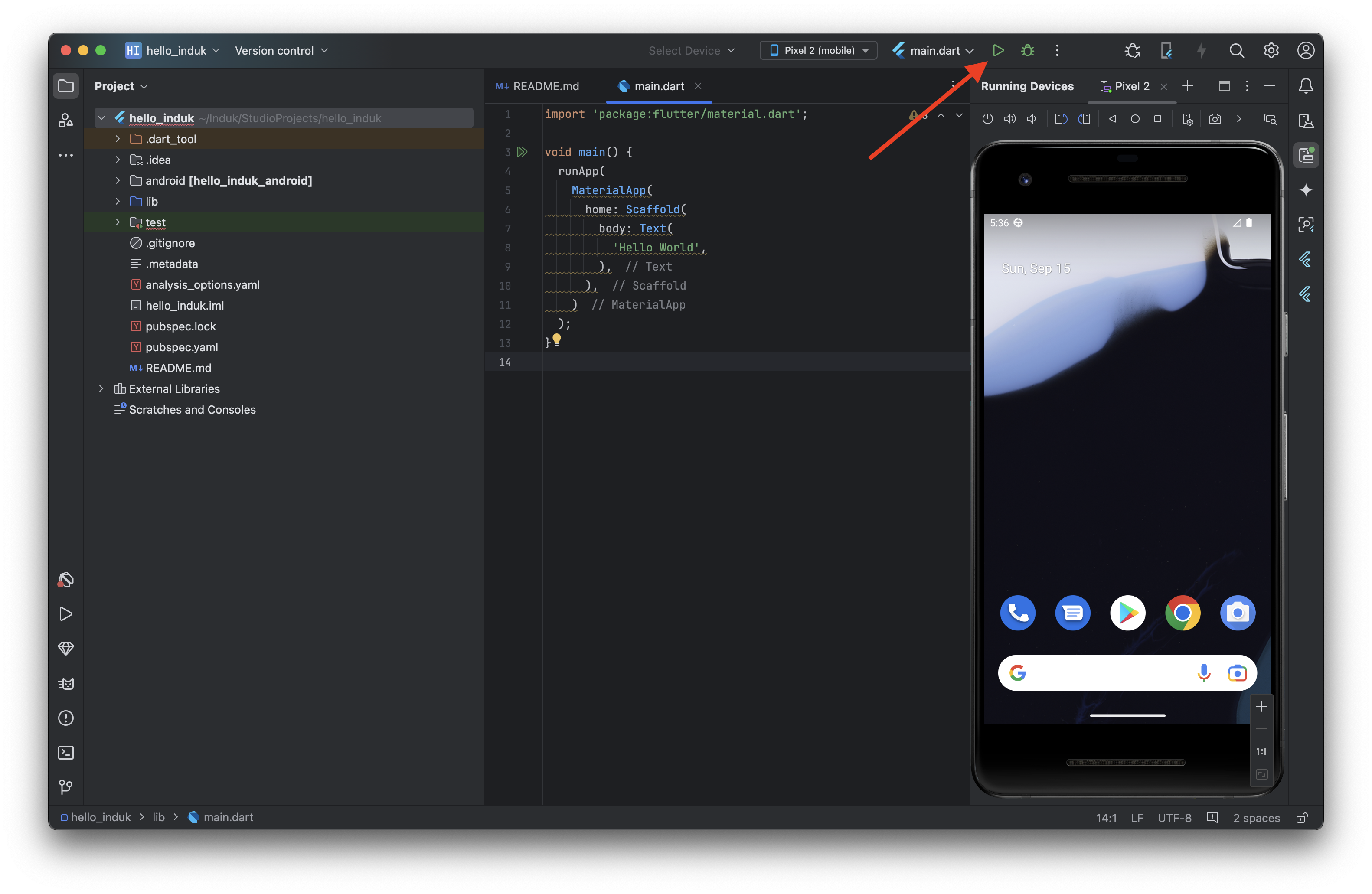Open Chrome on the emulator home screen
Viewport: 1372px width, 894px height.
[x=1183, y=612]
